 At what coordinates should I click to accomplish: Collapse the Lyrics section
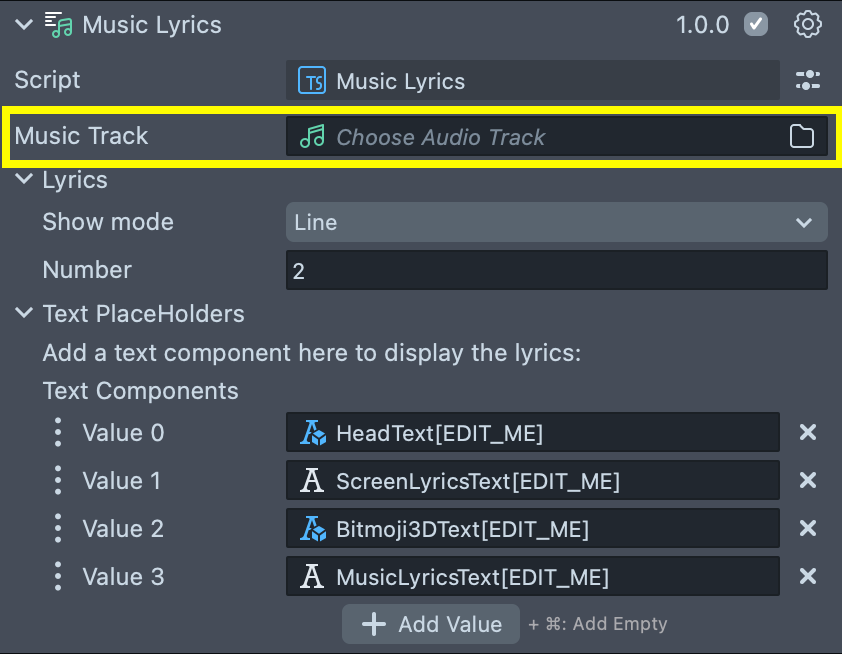[x=24, y=181]
